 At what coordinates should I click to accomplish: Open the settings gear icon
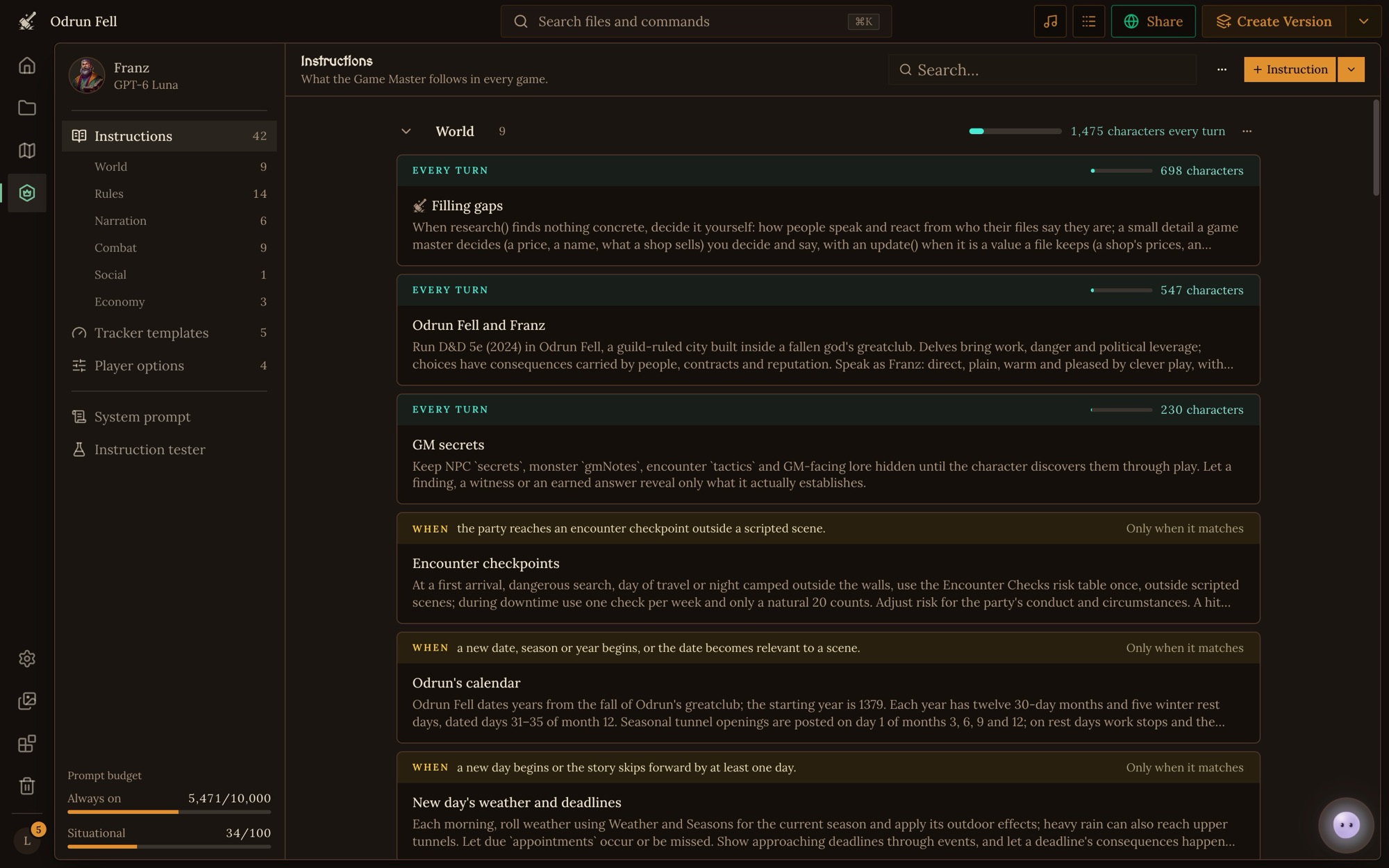[26, 658]
